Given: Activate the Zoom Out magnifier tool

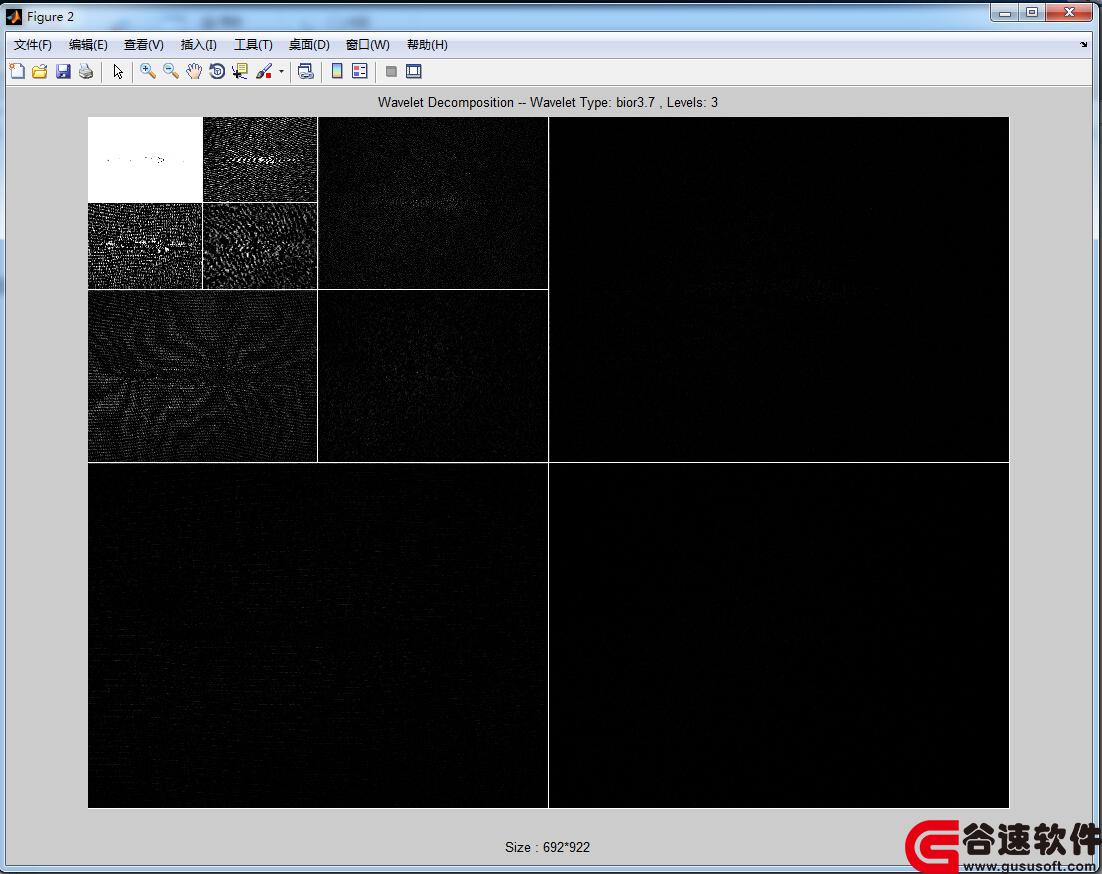Looking at the screenshot, I should tap(171, 71).
